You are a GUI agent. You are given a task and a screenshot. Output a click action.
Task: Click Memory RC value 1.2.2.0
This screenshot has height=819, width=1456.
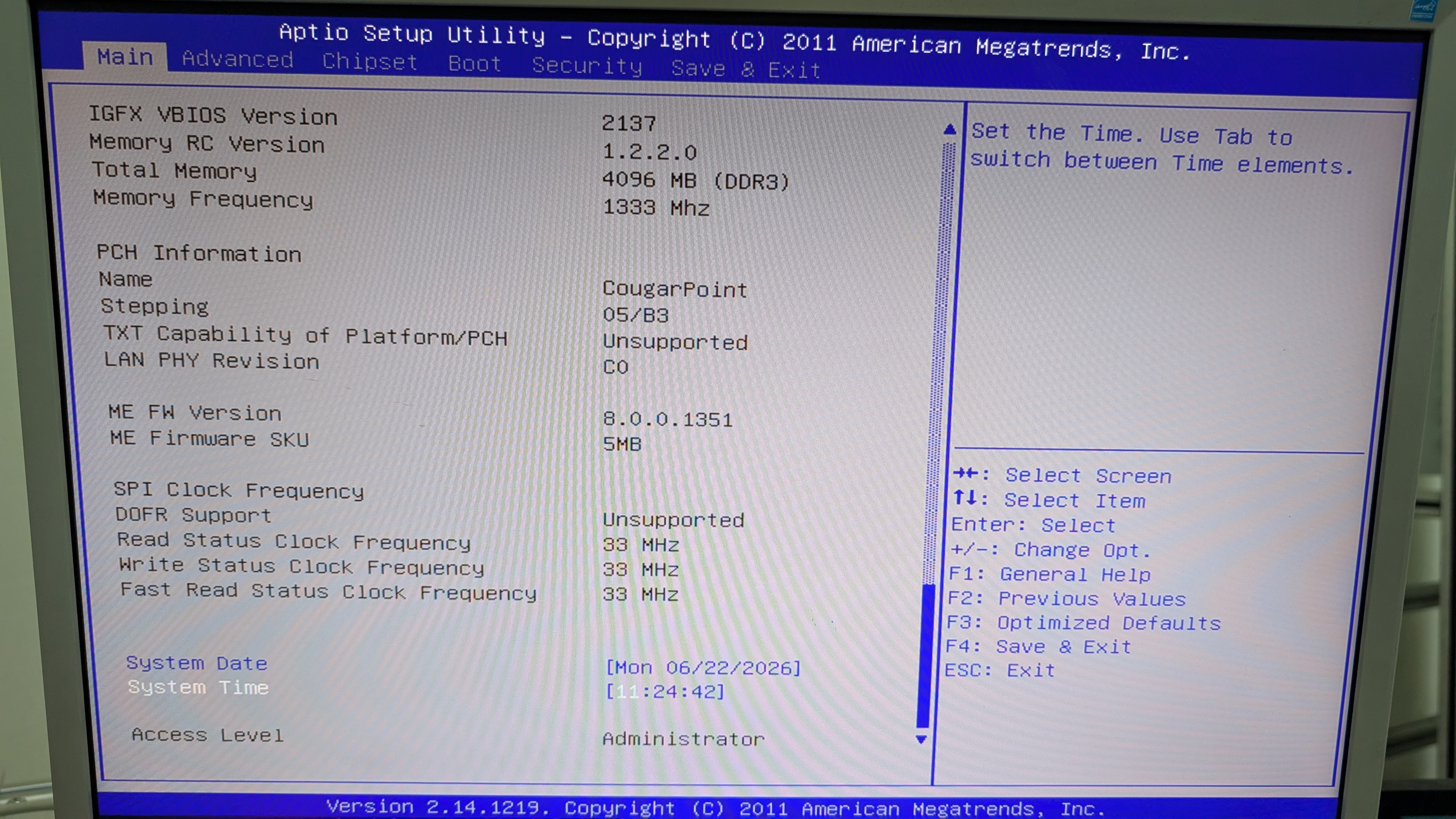[649, 151]
